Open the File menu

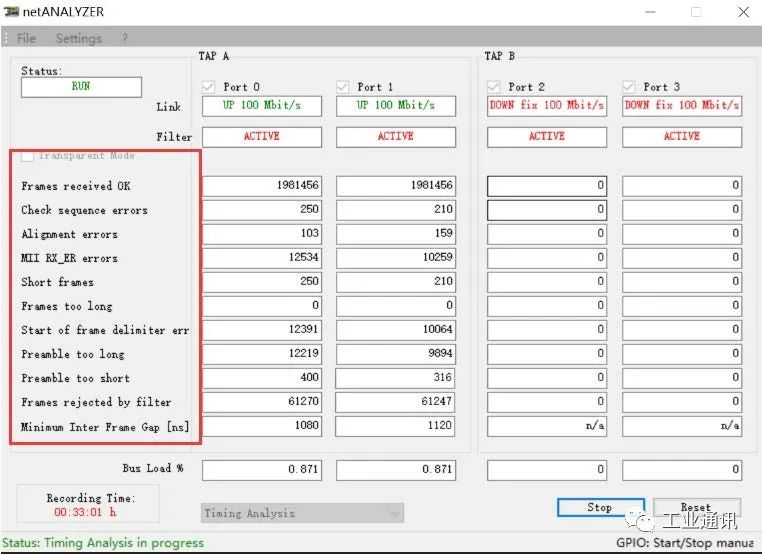[26, 38]
